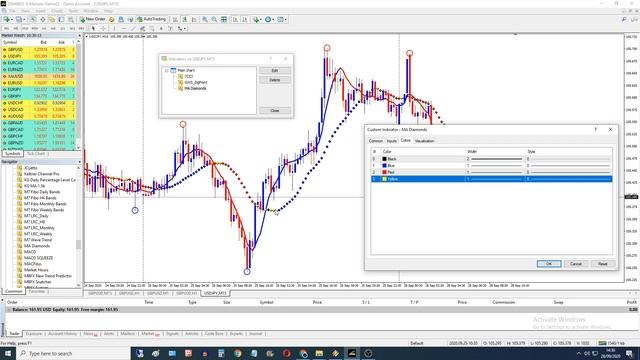This screenshot has height=360, width=640.
Task: Switch to the Colors tab
Action: pyautogui.click(x=405, y=140)
